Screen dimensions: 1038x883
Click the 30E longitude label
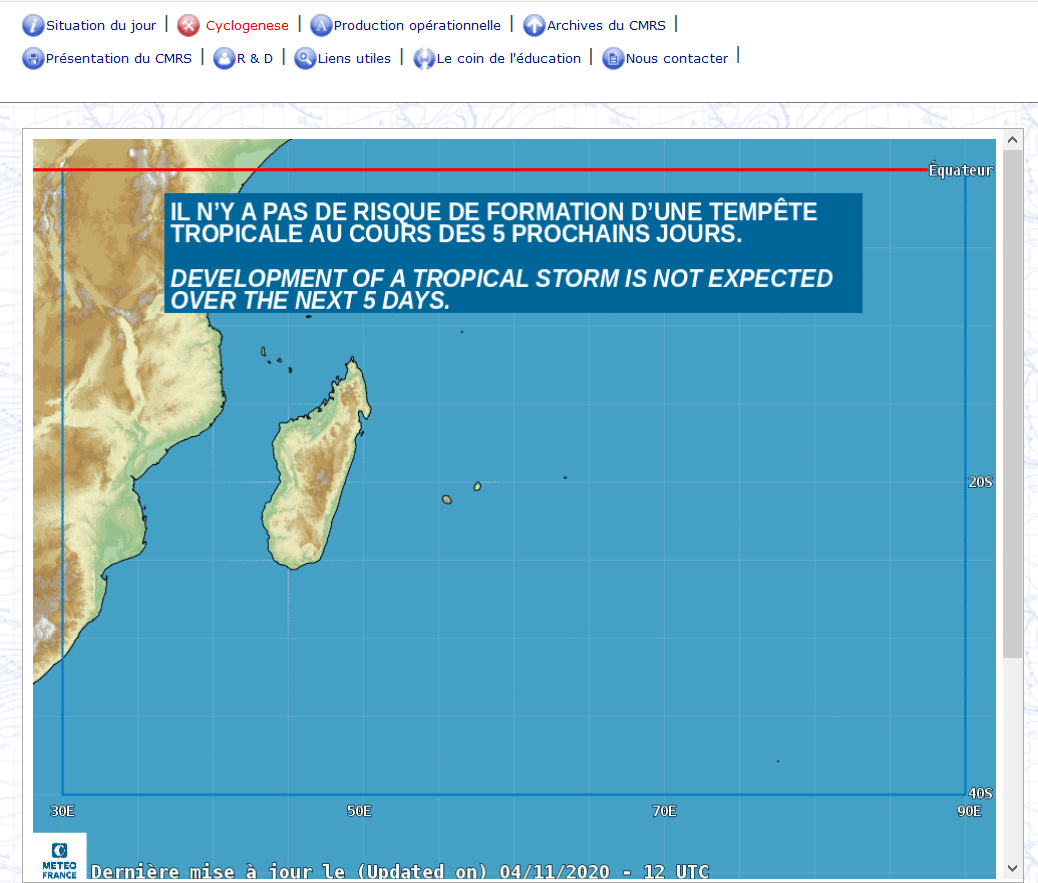tap(63, 811)
